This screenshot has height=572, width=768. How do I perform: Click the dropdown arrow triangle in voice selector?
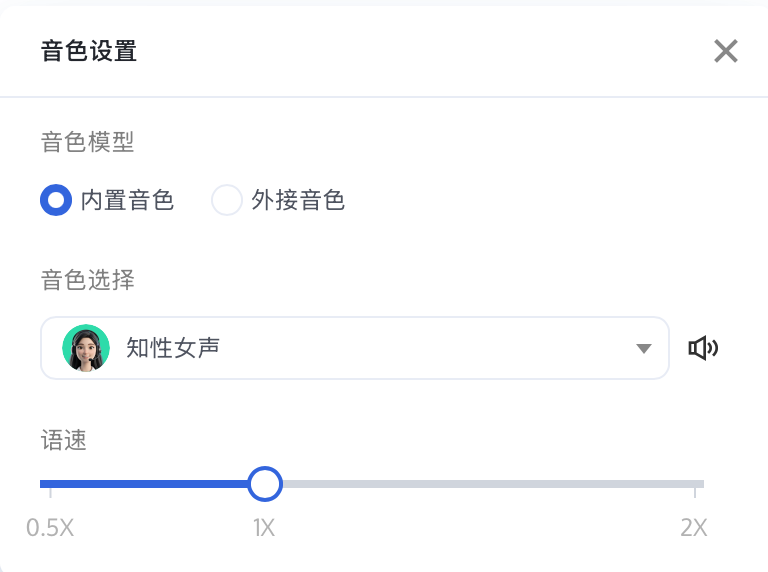(x=644, y=348)
